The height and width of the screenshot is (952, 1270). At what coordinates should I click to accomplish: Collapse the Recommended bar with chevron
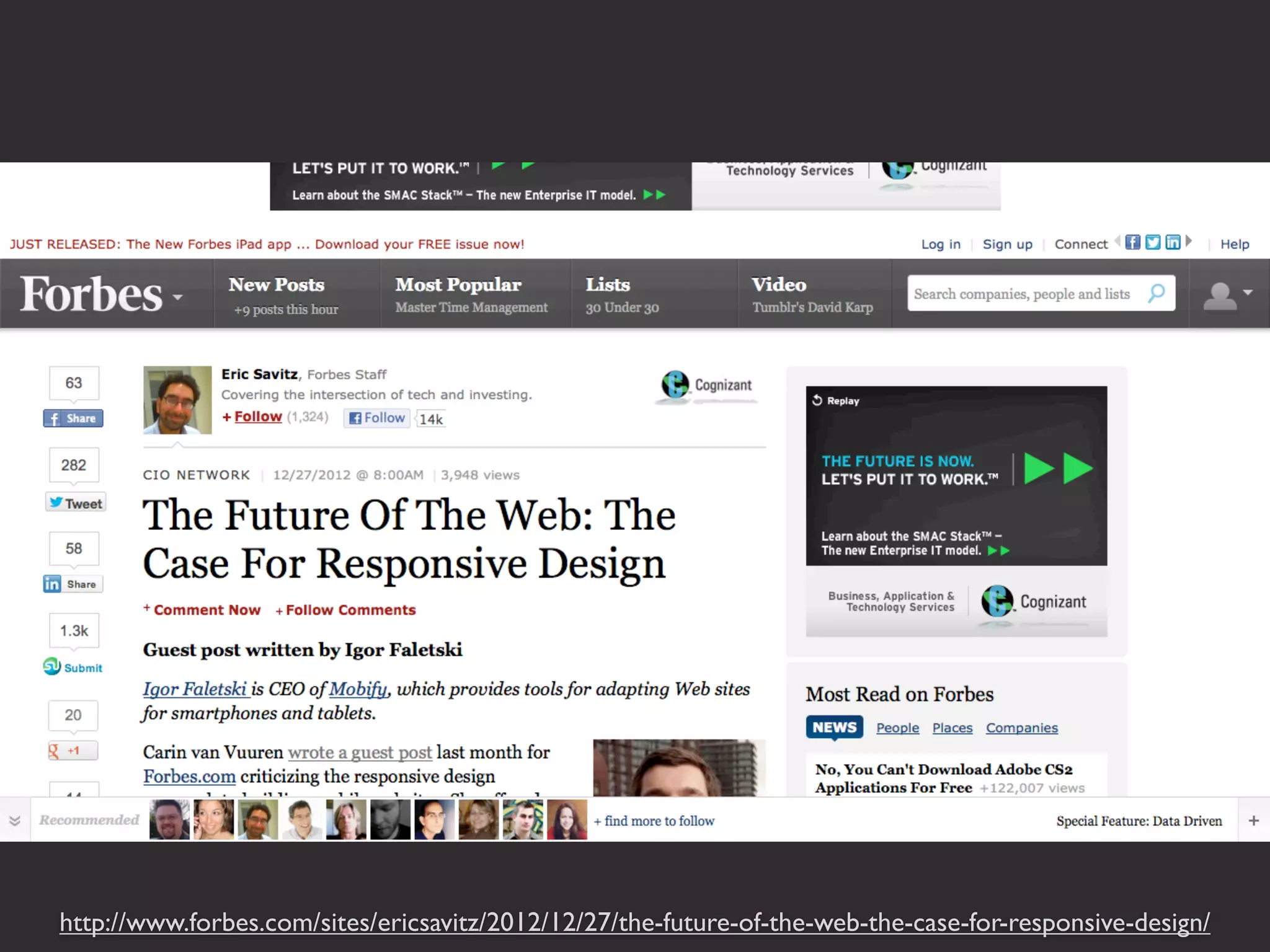(15, 821)
